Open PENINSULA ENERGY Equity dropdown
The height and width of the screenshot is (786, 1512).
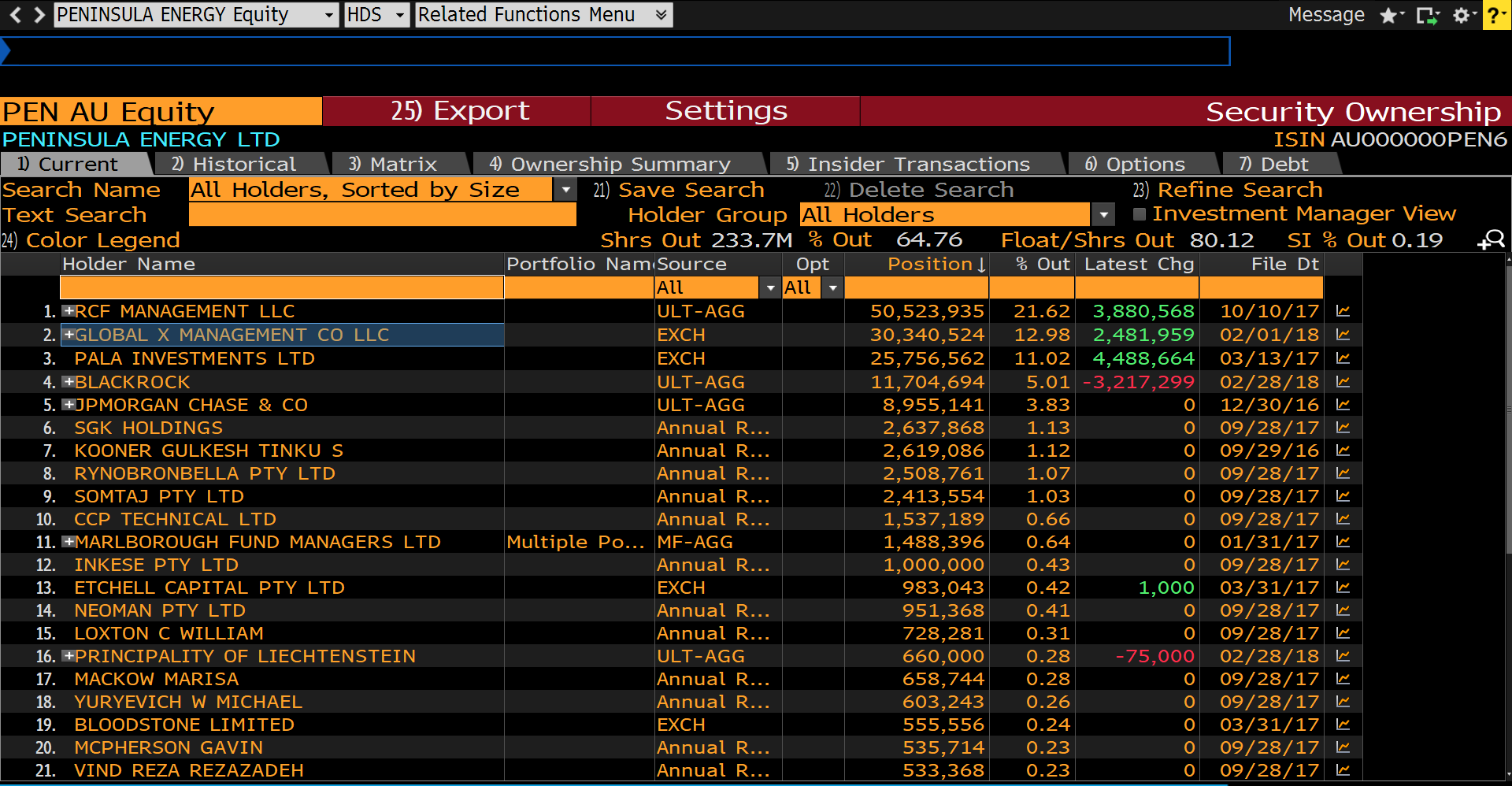[196, 15]
